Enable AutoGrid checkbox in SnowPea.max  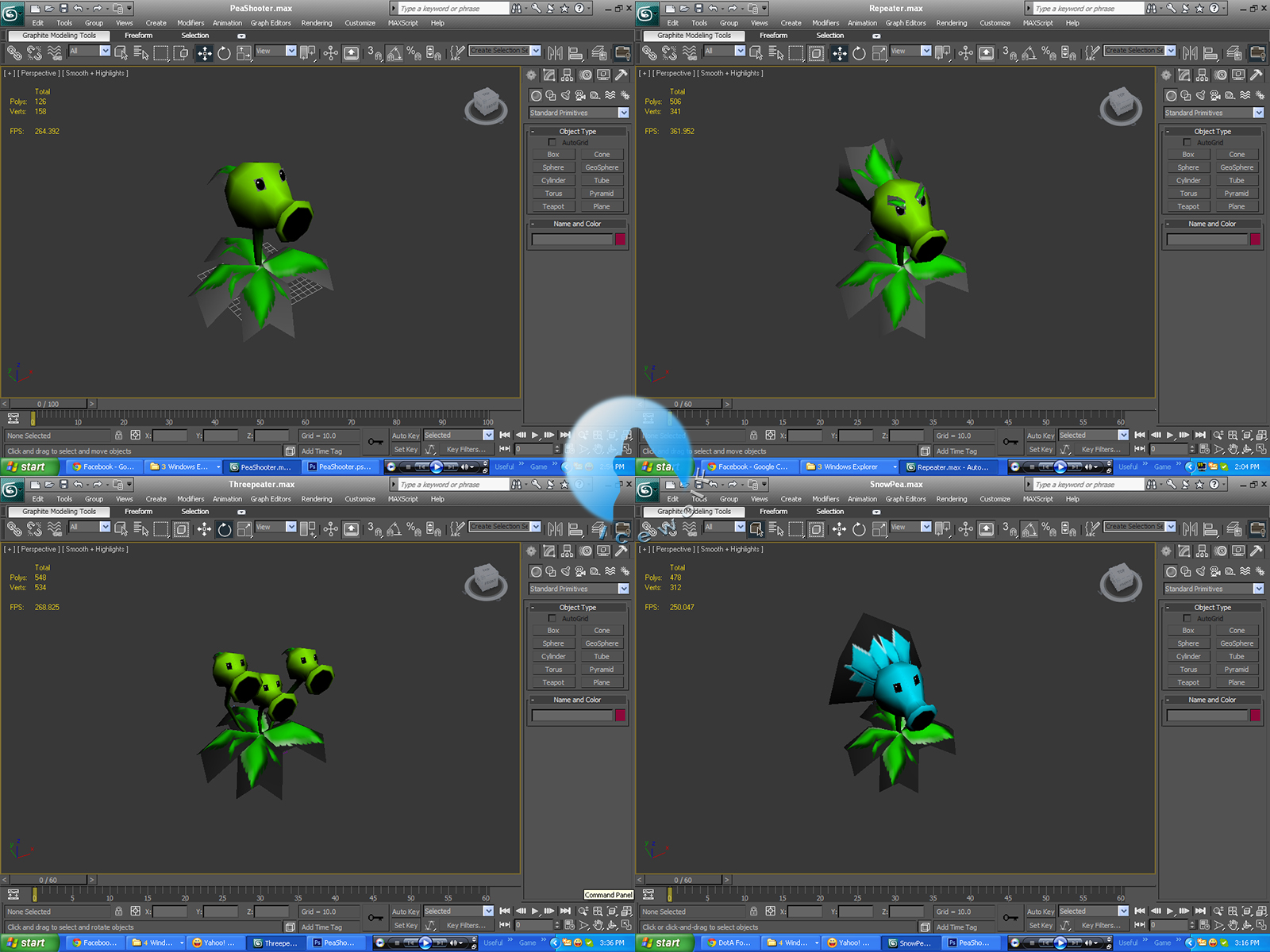point(1187,619)
